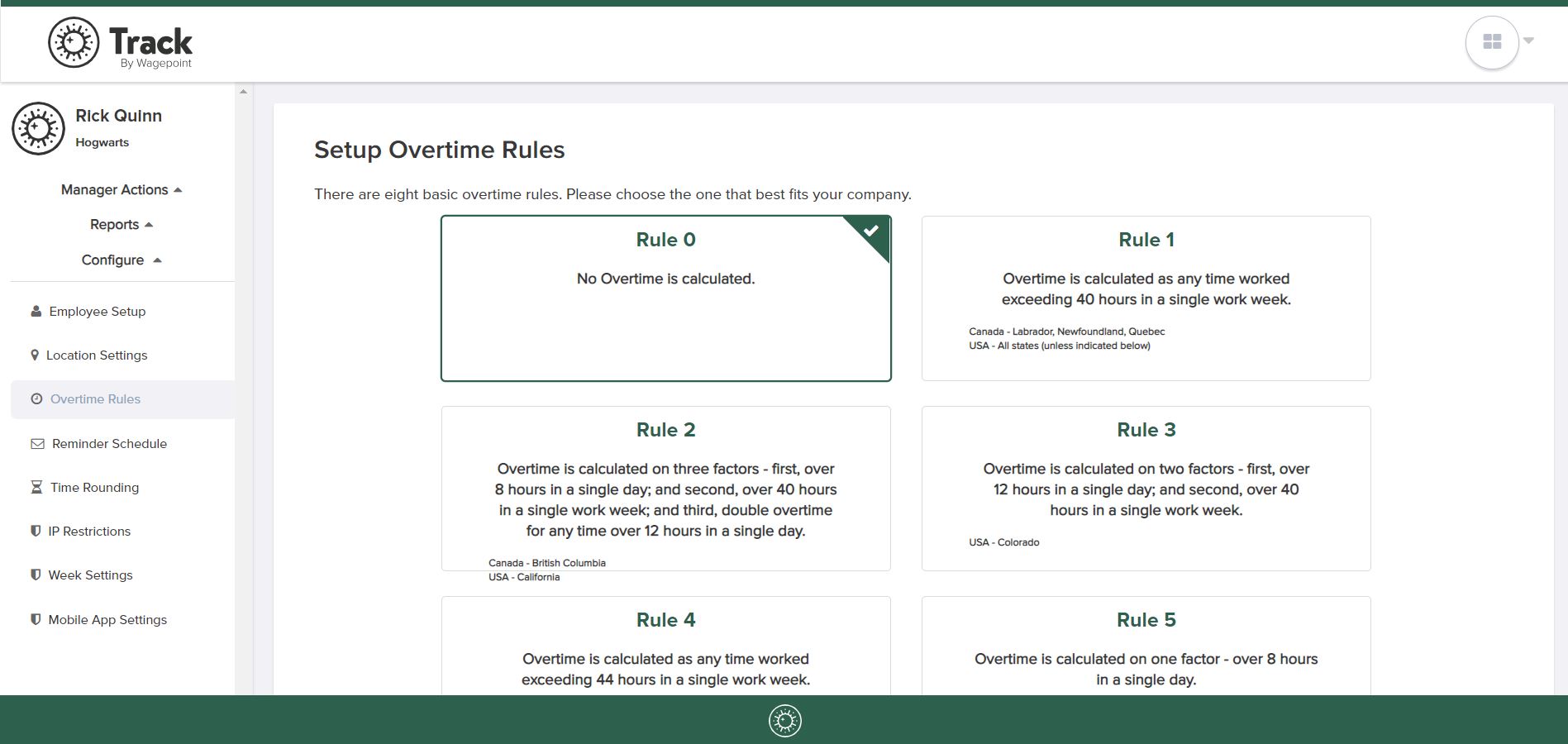This screenshot has height=744, width=1568.
Task: Click 'USA - California' text
Action: 524,577
